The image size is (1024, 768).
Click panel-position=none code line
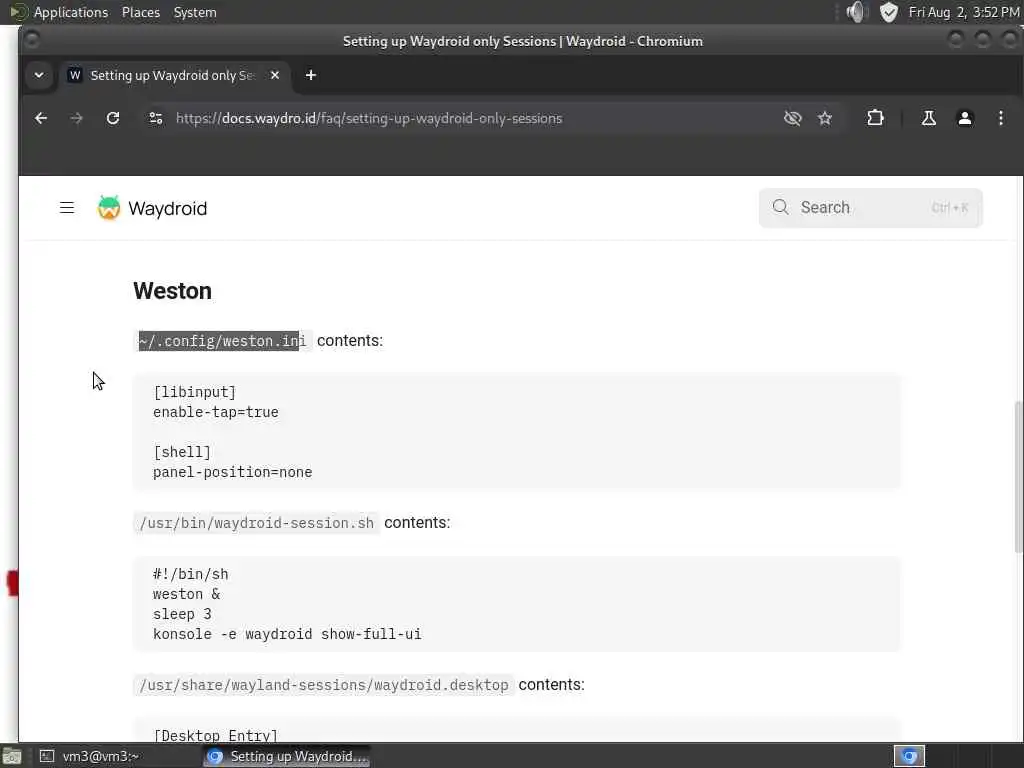point(232,472)
